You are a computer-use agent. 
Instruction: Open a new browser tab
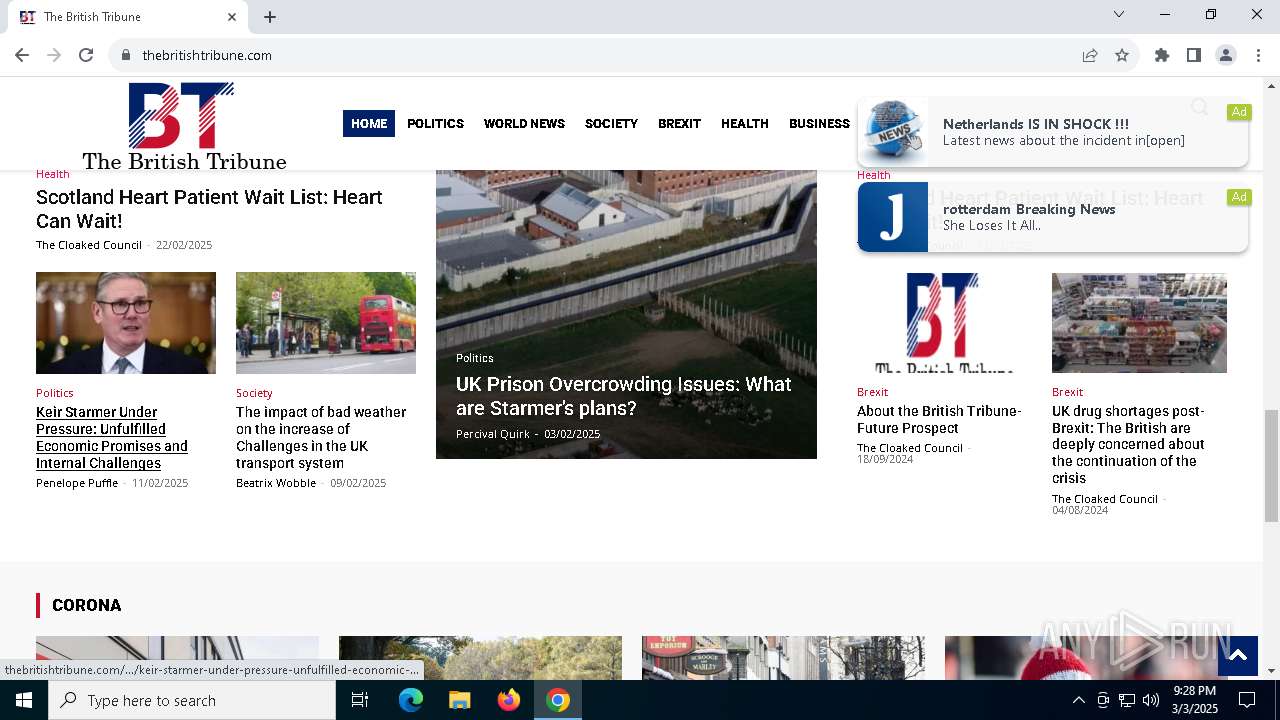tap(270, 17)
